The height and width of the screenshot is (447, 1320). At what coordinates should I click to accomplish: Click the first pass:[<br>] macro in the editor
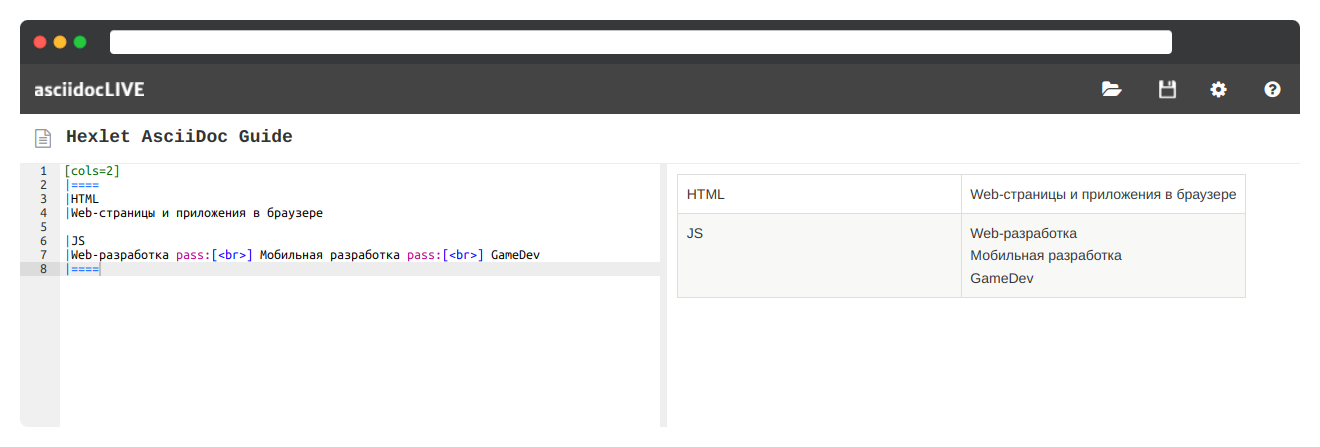(x=214, y=255)
